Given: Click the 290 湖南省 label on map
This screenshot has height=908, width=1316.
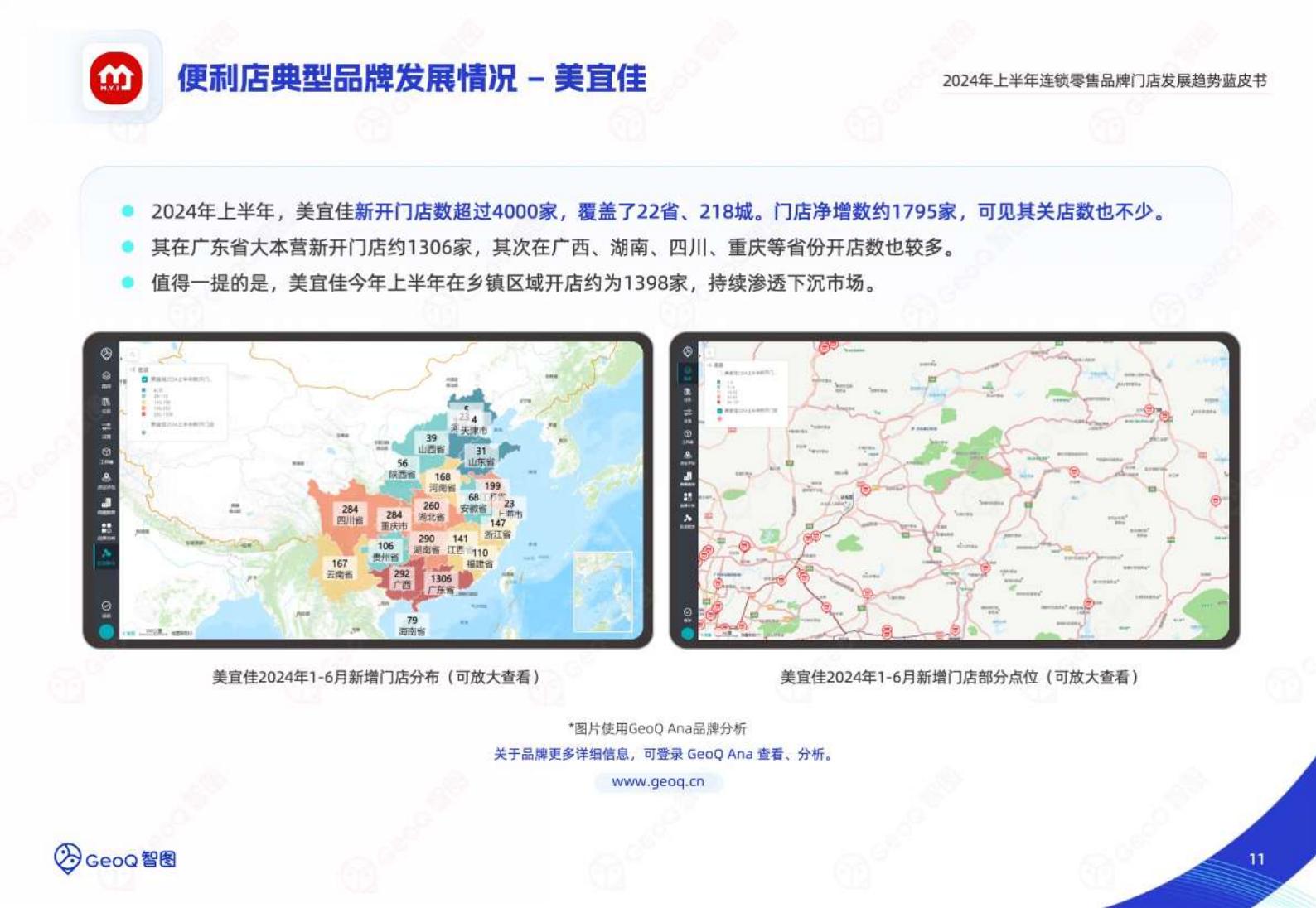Looking at the screenshot, I should point(427,543).
